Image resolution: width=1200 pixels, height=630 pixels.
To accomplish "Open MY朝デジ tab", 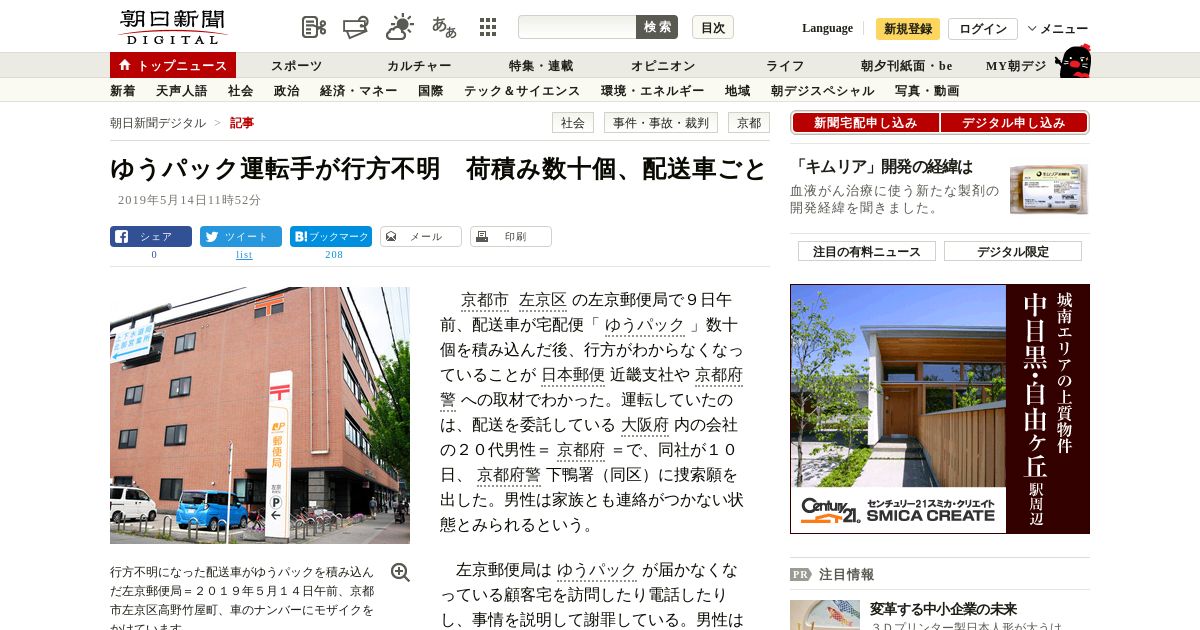I will tap(1016, 66).
